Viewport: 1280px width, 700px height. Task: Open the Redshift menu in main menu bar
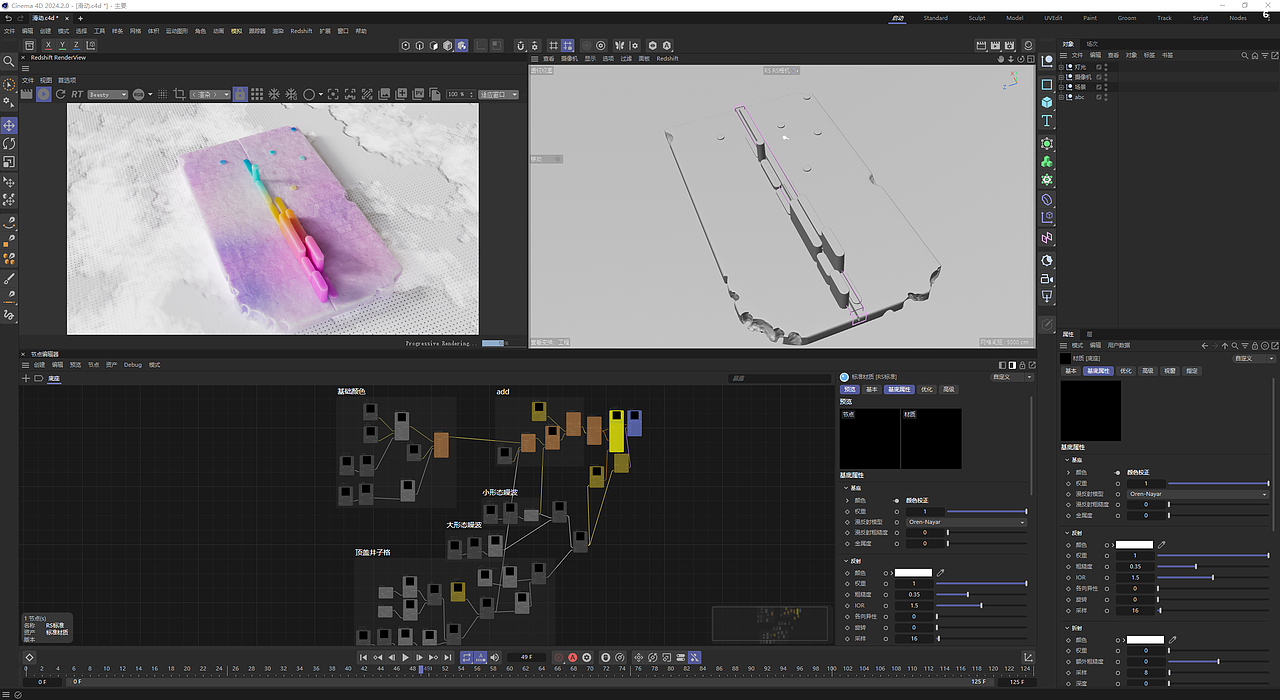pos(301,31)
